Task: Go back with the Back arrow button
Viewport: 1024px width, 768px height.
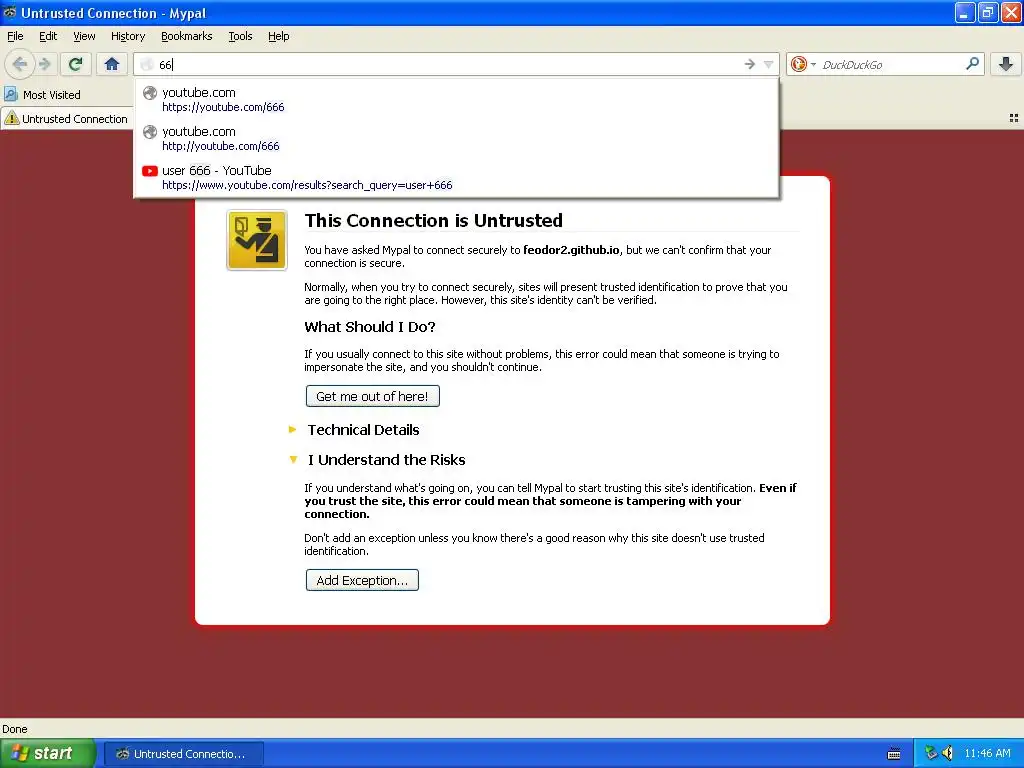Action: (20, 64)
